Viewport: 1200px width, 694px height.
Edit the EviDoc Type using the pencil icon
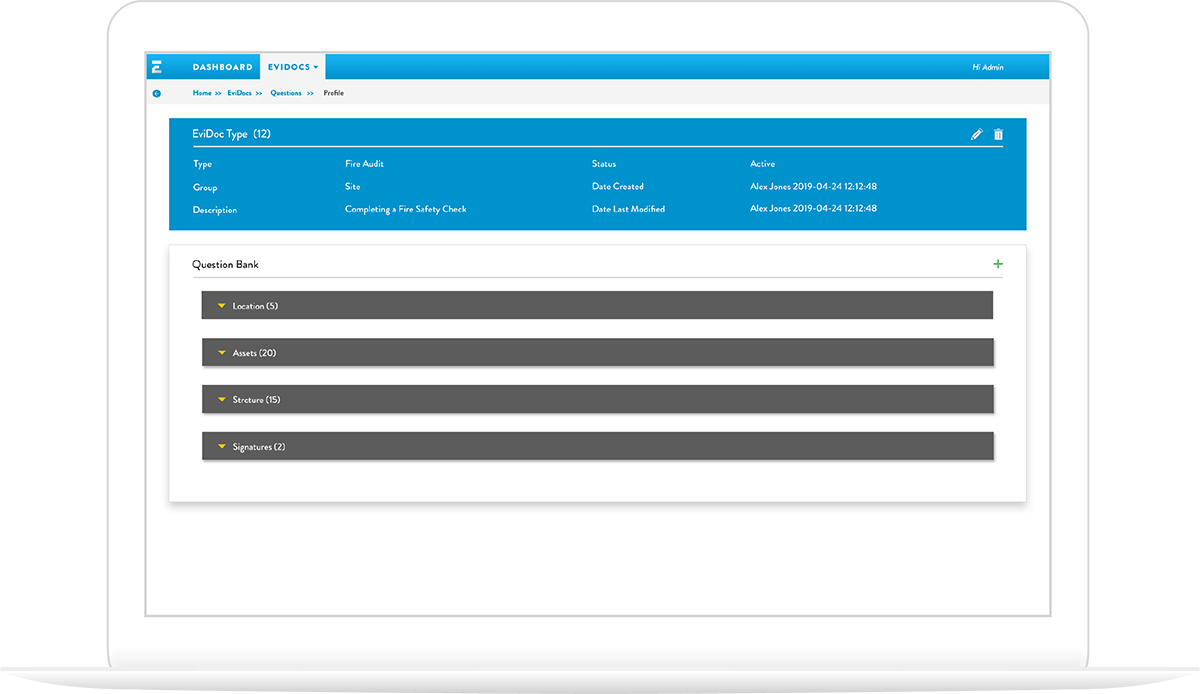point(977,133)
